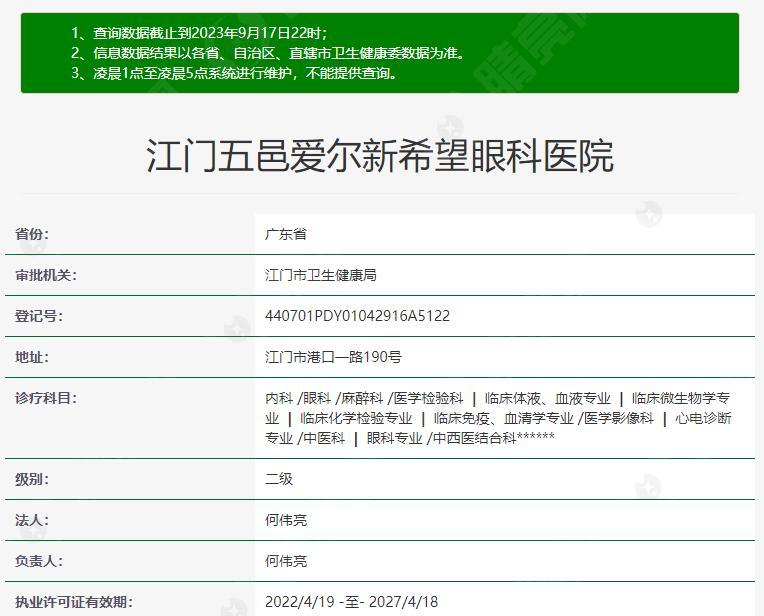Screen dimensions: 764x616
Task: Click the 法人 label
Action: click(x=32, y=520)
